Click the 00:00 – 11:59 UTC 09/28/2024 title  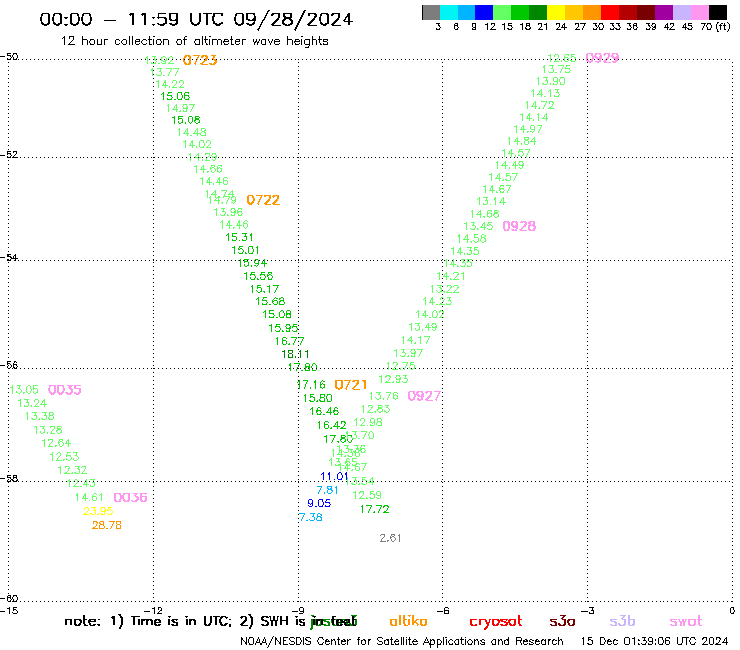pos(196,19)
